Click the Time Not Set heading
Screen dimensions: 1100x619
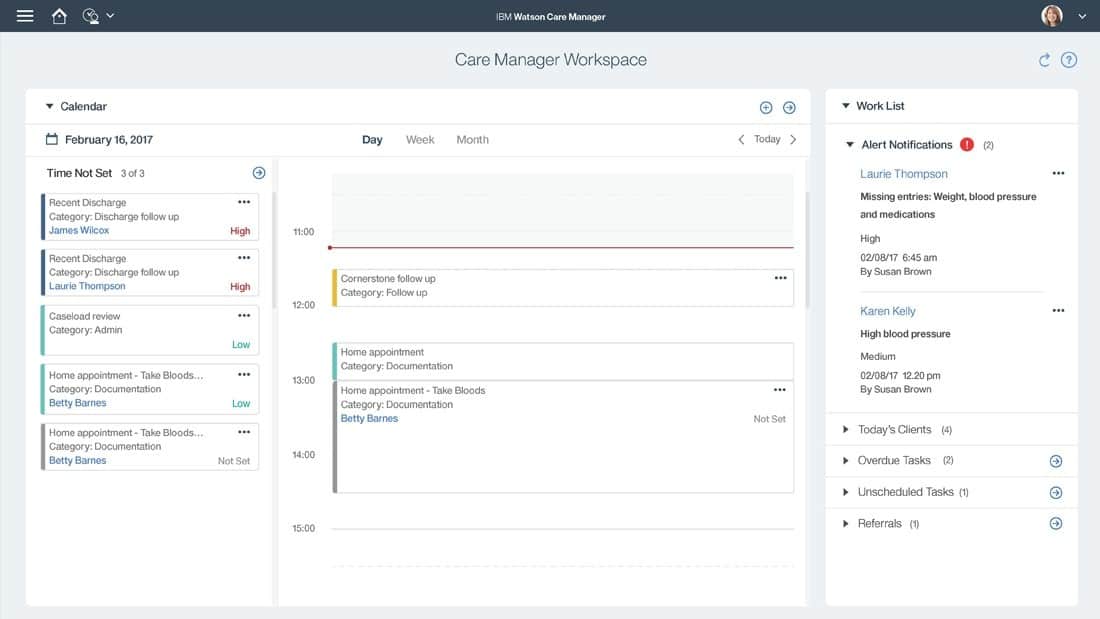click(79, 173)
